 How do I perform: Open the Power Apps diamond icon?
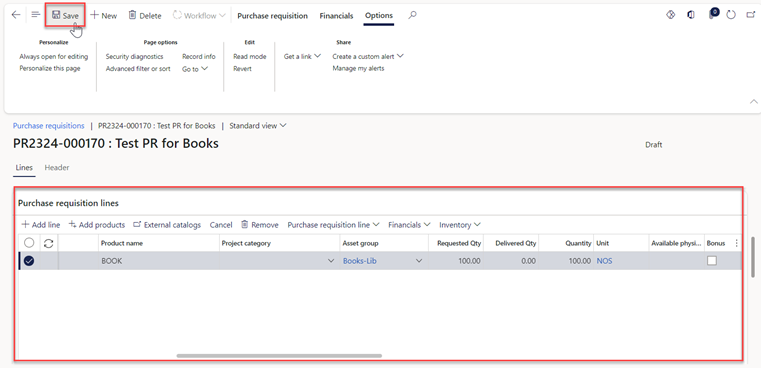(671, 15)
